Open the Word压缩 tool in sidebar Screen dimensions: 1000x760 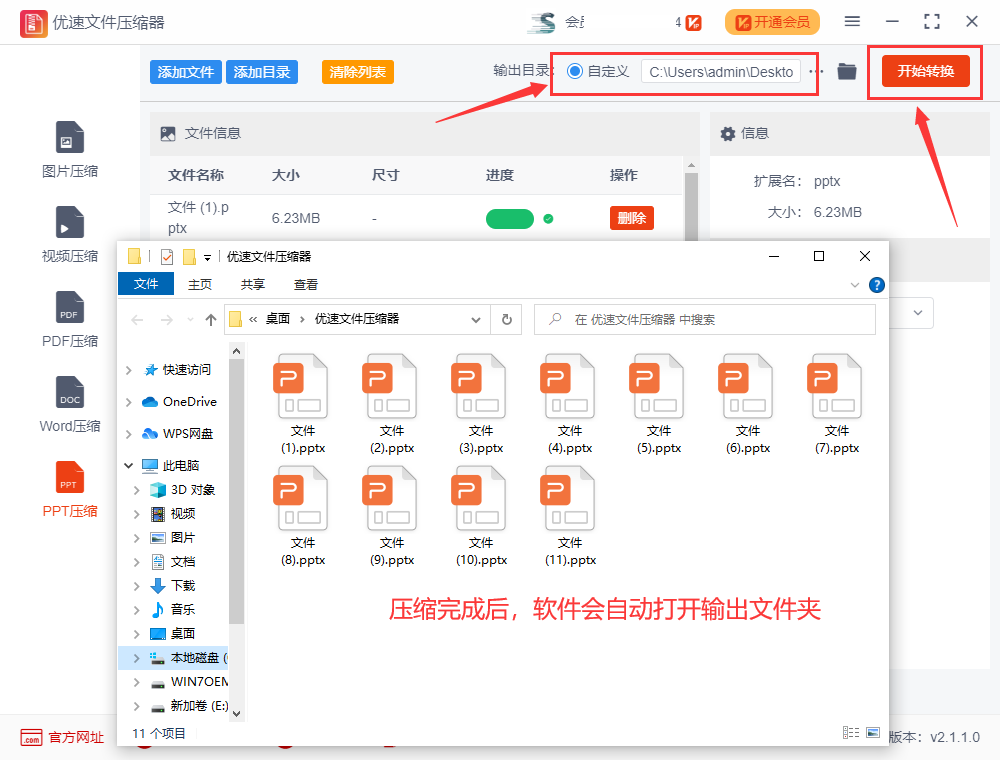coord(70,404)
